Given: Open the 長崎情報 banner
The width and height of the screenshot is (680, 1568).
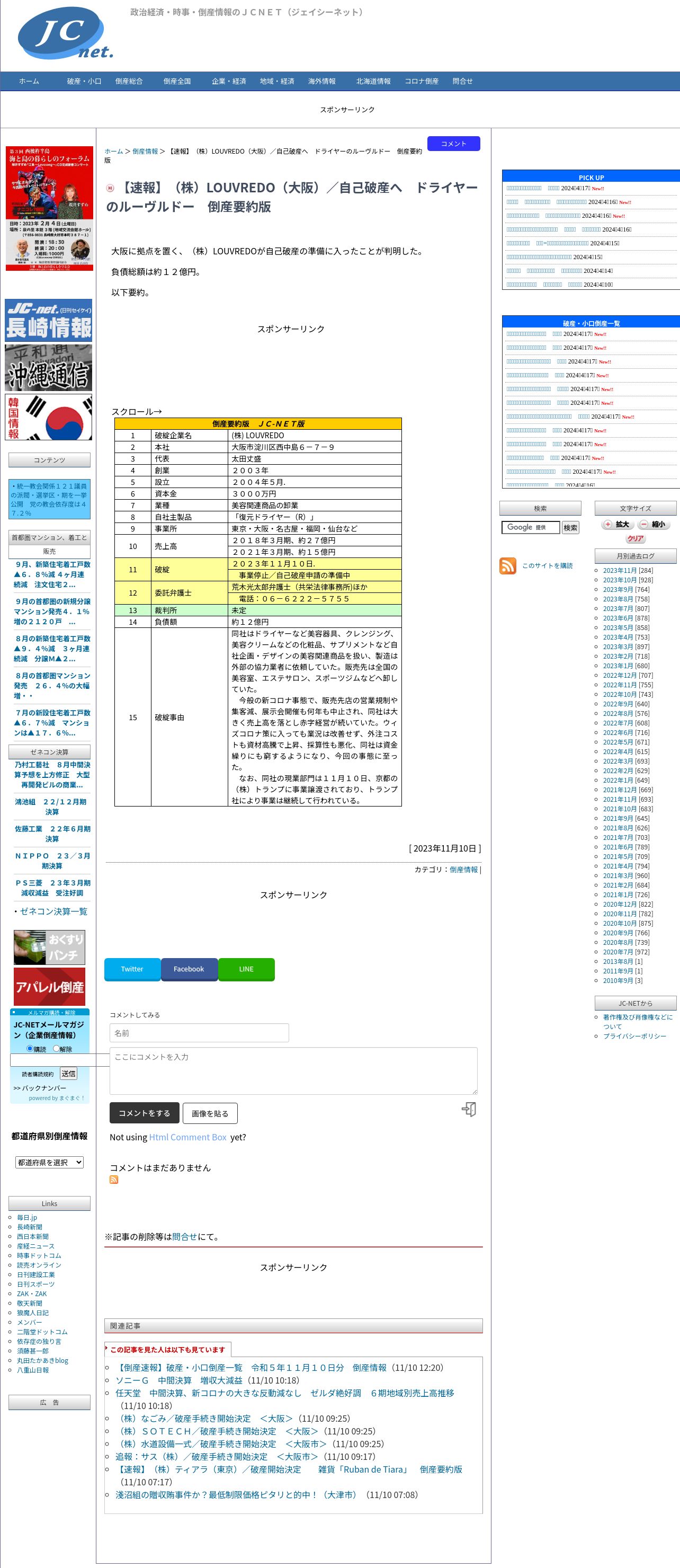Looking at the screenshot, I should click(49, 320).
